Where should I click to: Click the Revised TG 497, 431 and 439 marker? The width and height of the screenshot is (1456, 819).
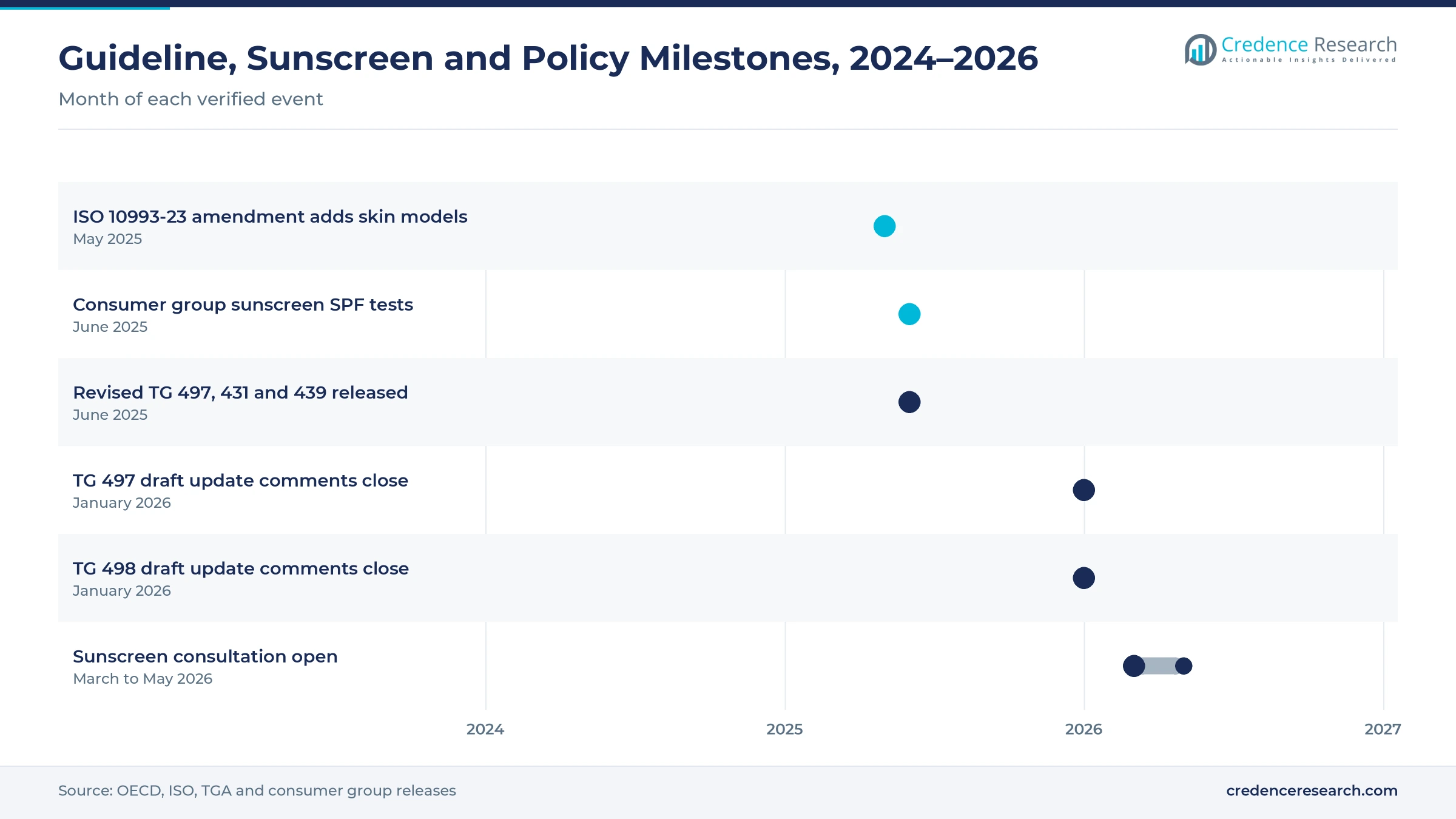pos(909,402)
